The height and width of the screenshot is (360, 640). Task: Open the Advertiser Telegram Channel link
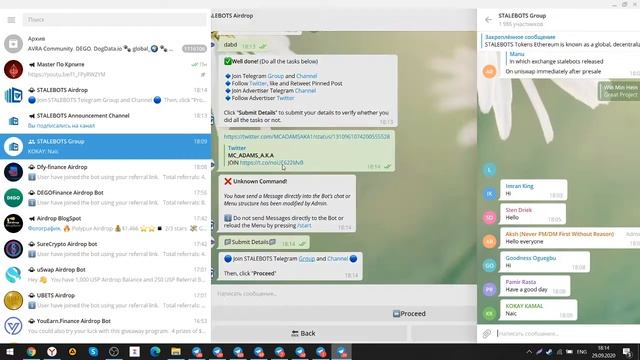click(x=305, y=91)
